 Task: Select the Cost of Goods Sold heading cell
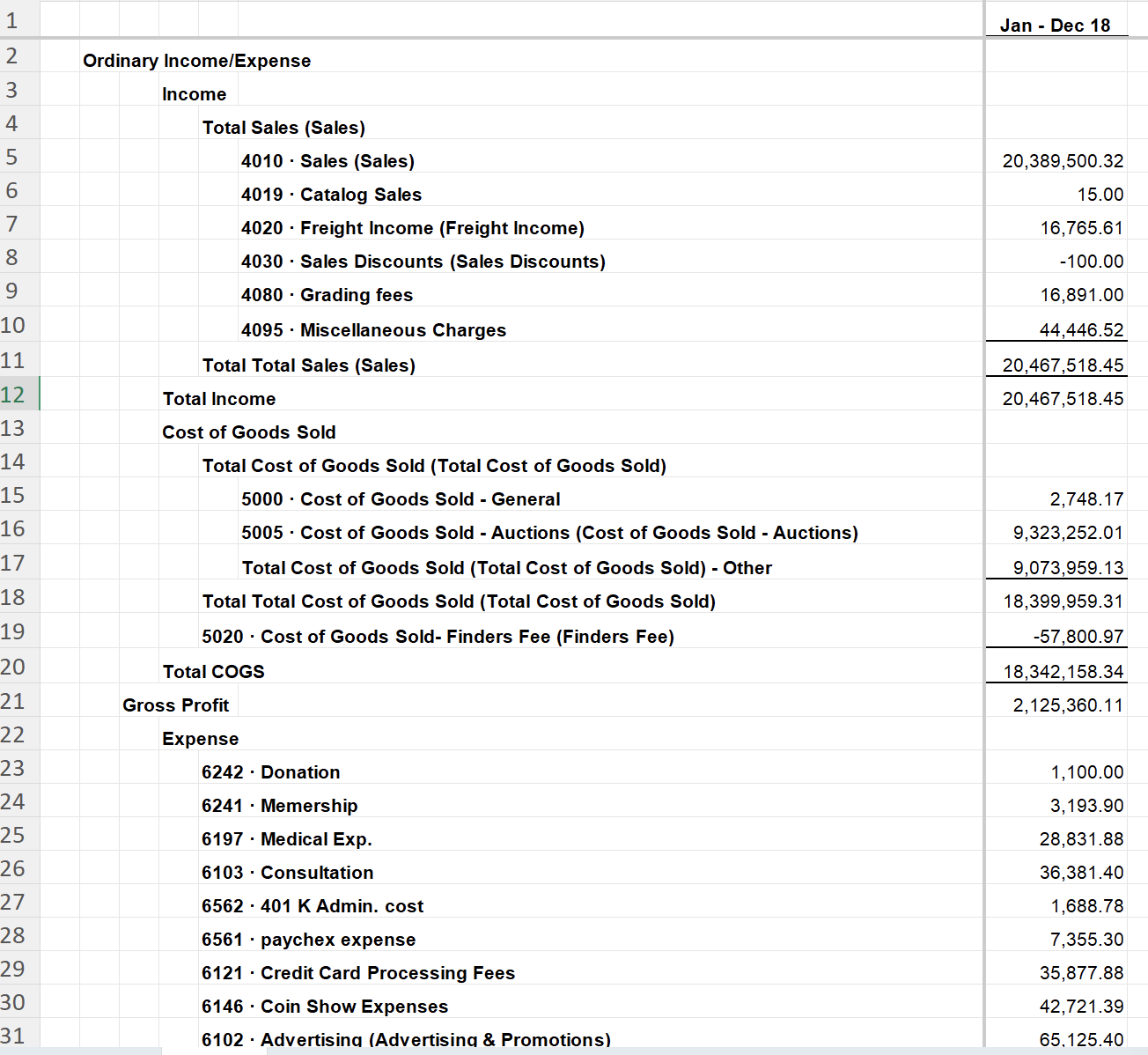click(x=249, y=432)
